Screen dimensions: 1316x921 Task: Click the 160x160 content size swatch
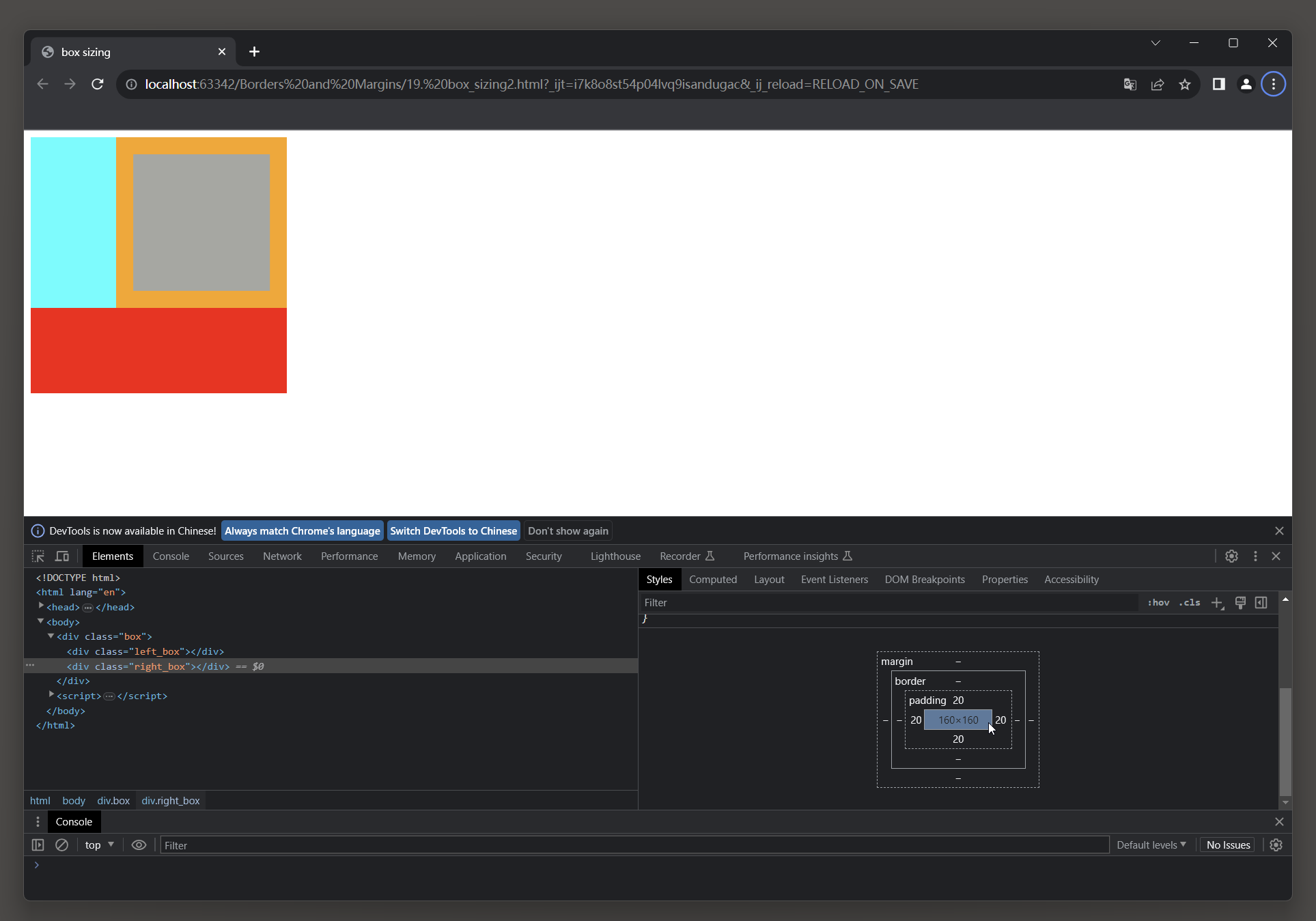point(958,720)
